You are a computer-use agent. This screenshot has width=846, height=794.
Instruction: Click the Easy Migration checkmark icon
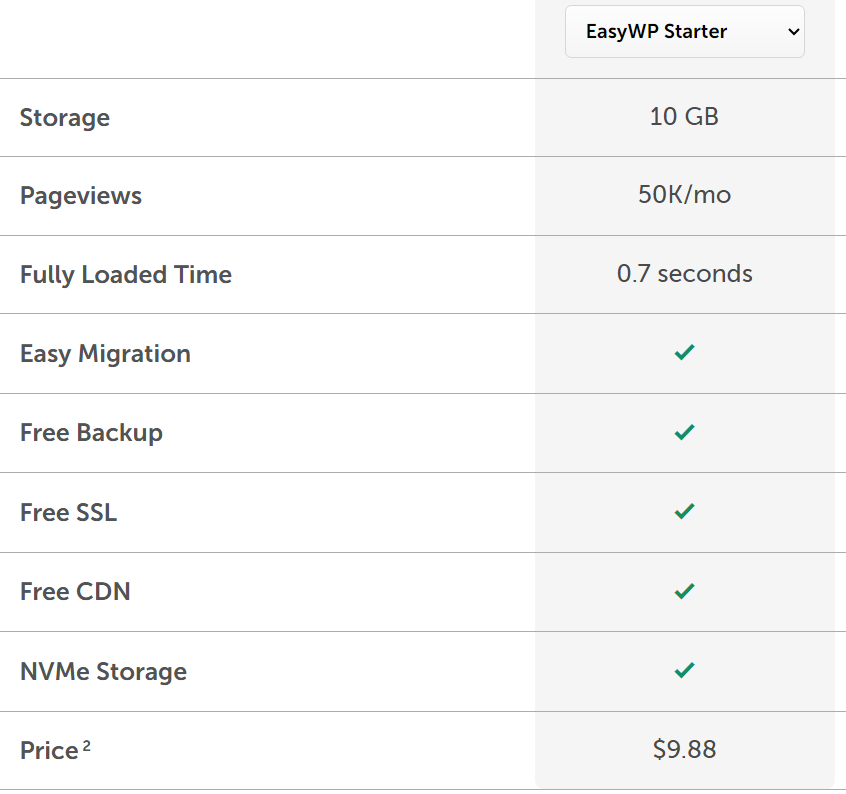(684, 352)
